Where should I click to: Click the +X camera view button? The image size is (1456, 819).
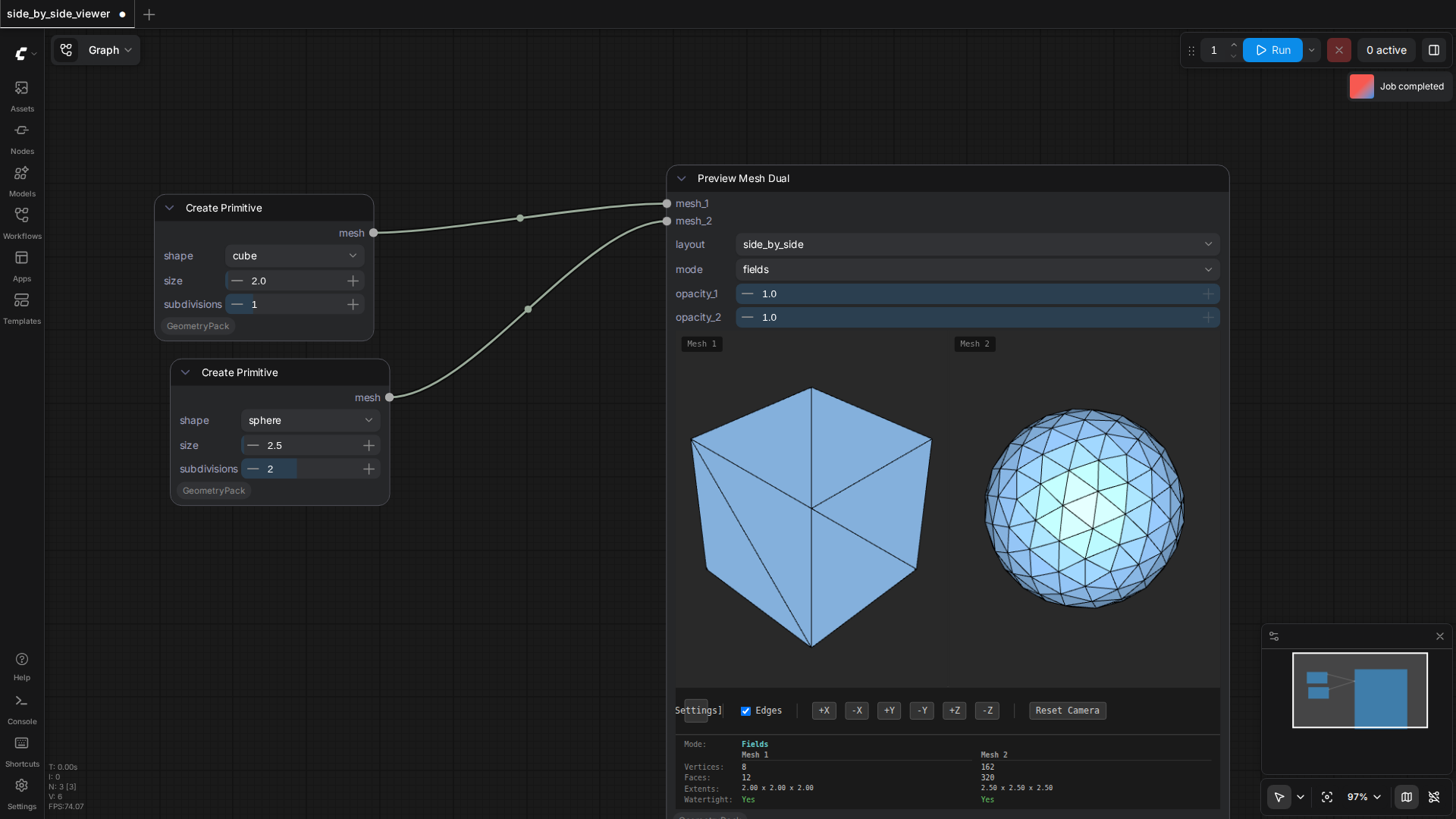pyautogui.click(x=824, y=711)
